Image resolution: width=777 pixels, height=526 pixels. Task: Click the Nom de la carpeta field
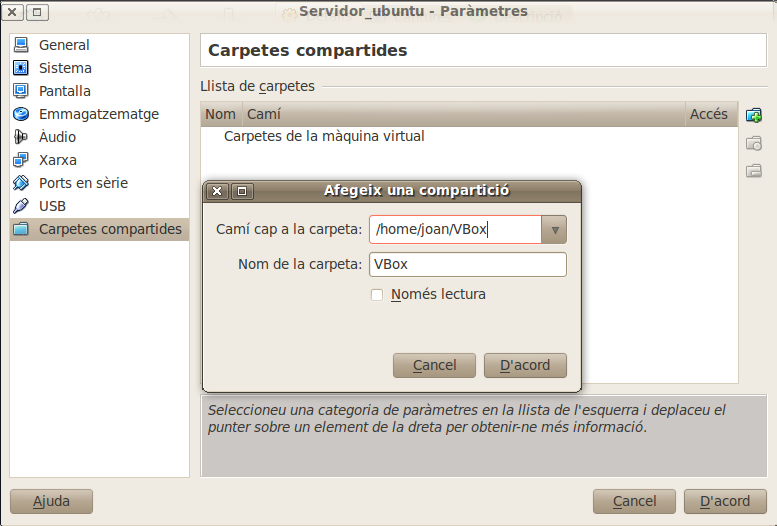pos(467,264)
